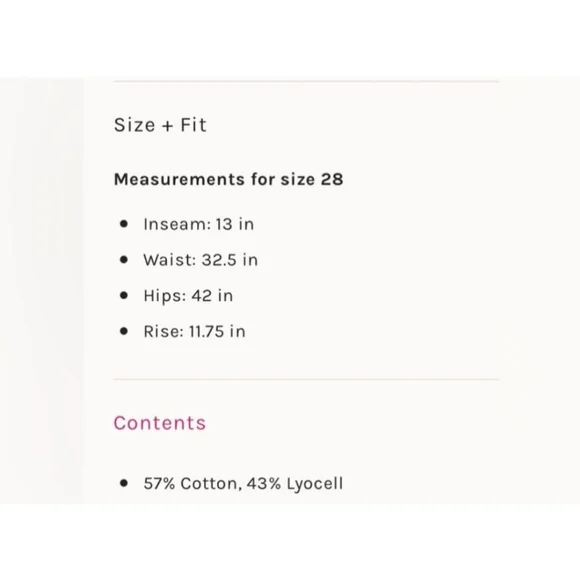Click the bullet point beside Inseam

coord(124,224)
